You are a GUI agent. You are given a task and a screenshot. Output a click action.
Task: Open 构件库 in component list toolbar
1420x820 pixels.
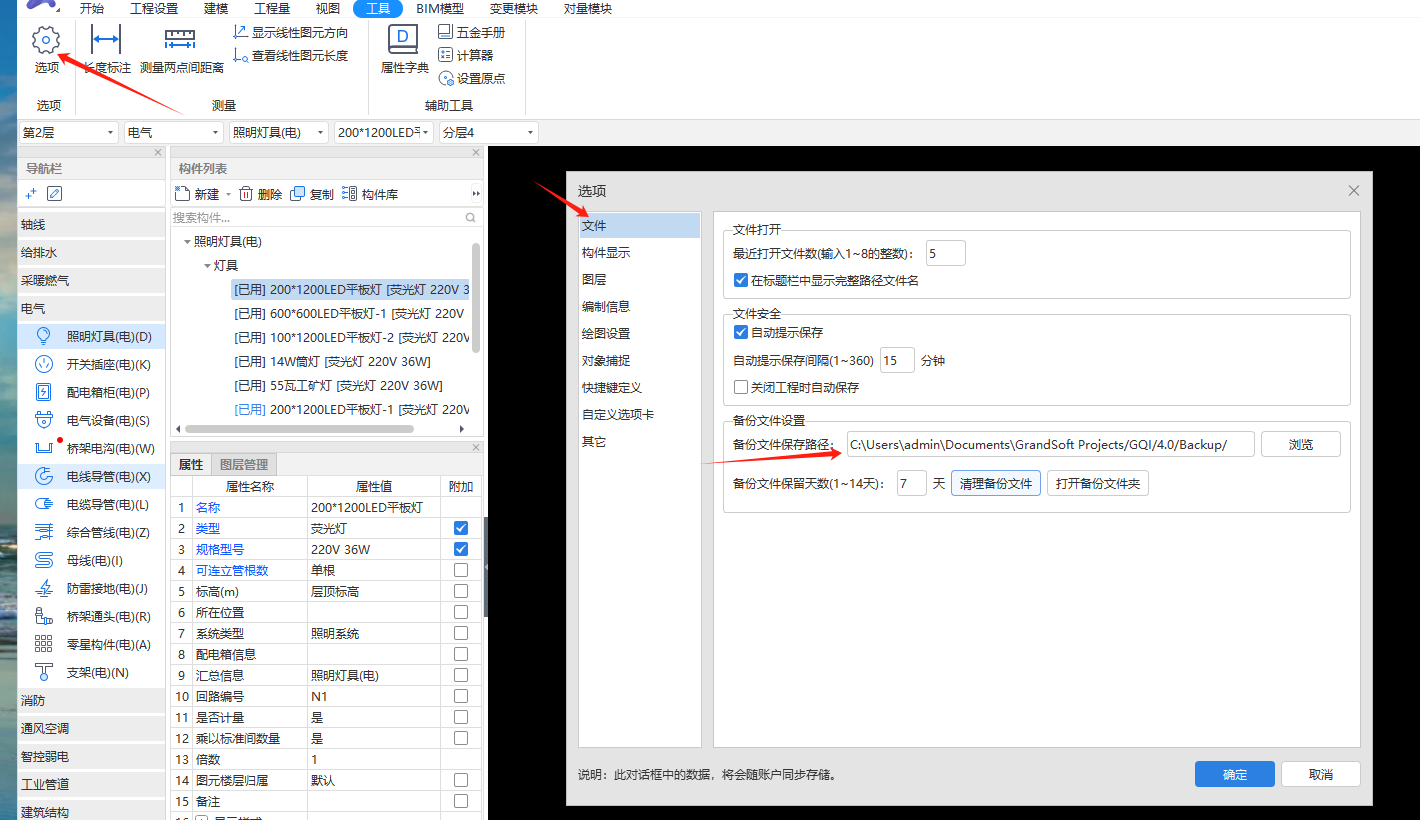click(370, 194)
